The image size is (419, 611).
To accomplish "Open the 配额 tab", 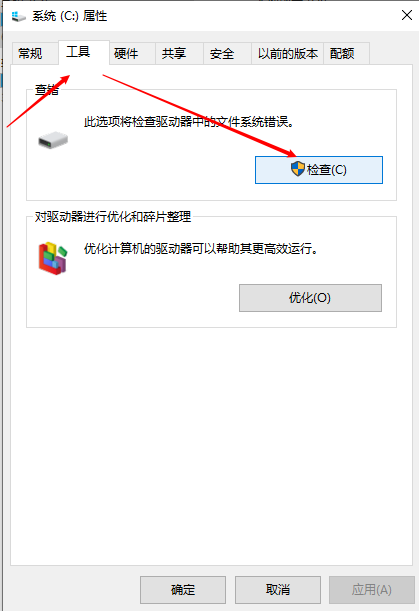I will click(342, 53).
